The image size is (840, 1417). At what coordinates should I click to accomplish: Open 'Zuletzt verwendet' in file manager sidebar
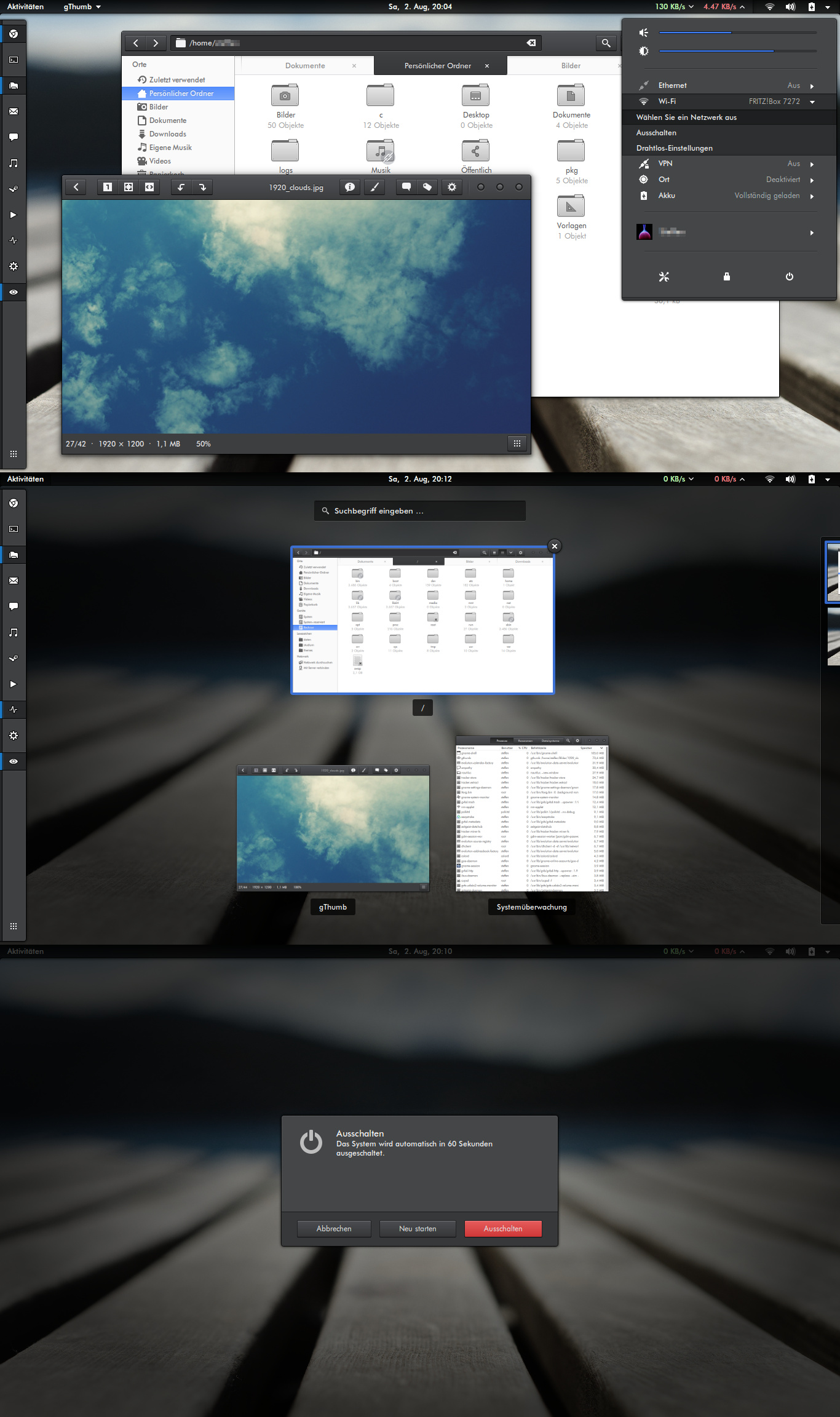pos(178,80)
